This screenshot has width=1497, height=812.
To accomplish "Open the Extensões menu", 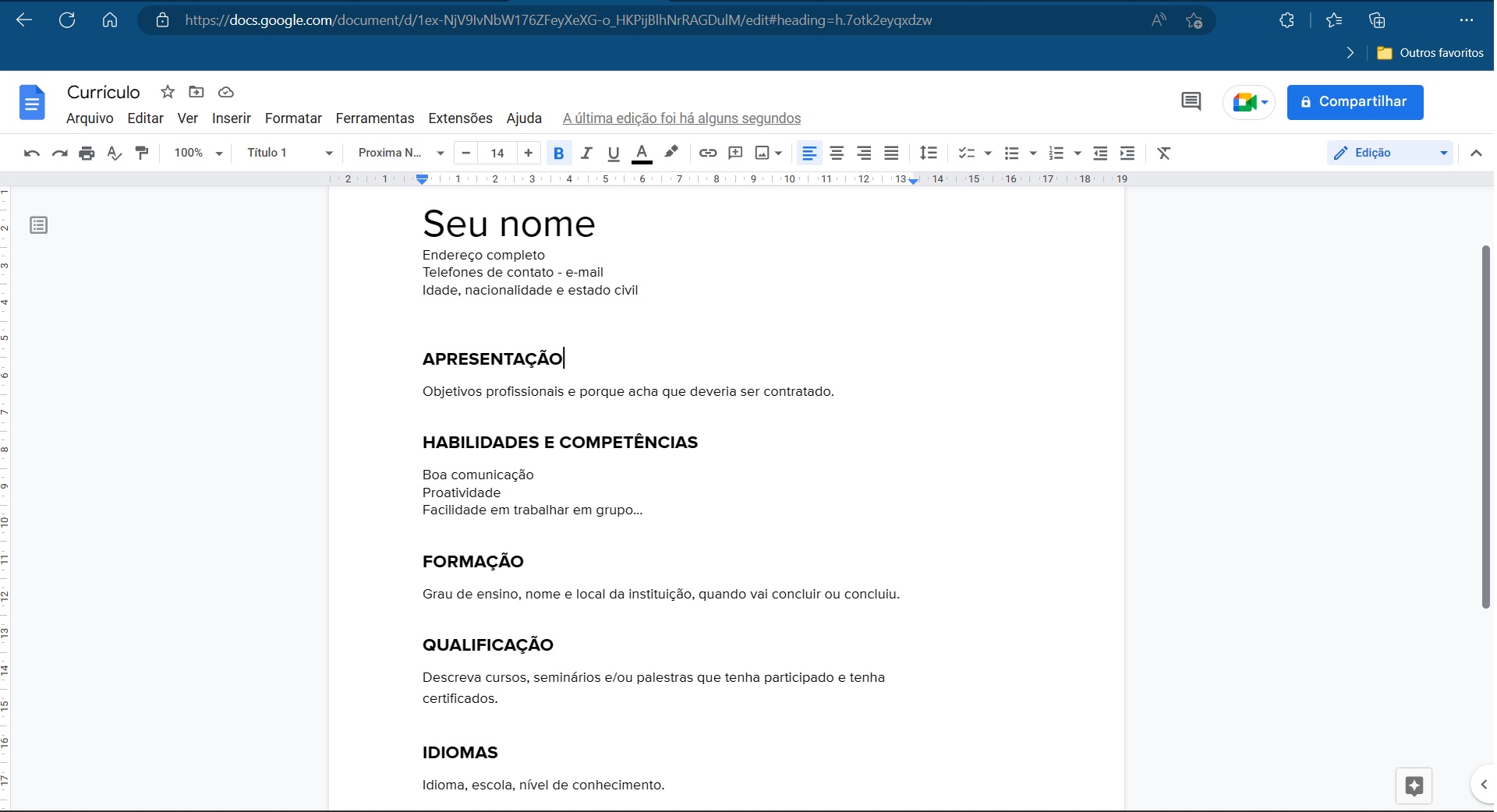I will pos(460,118).
